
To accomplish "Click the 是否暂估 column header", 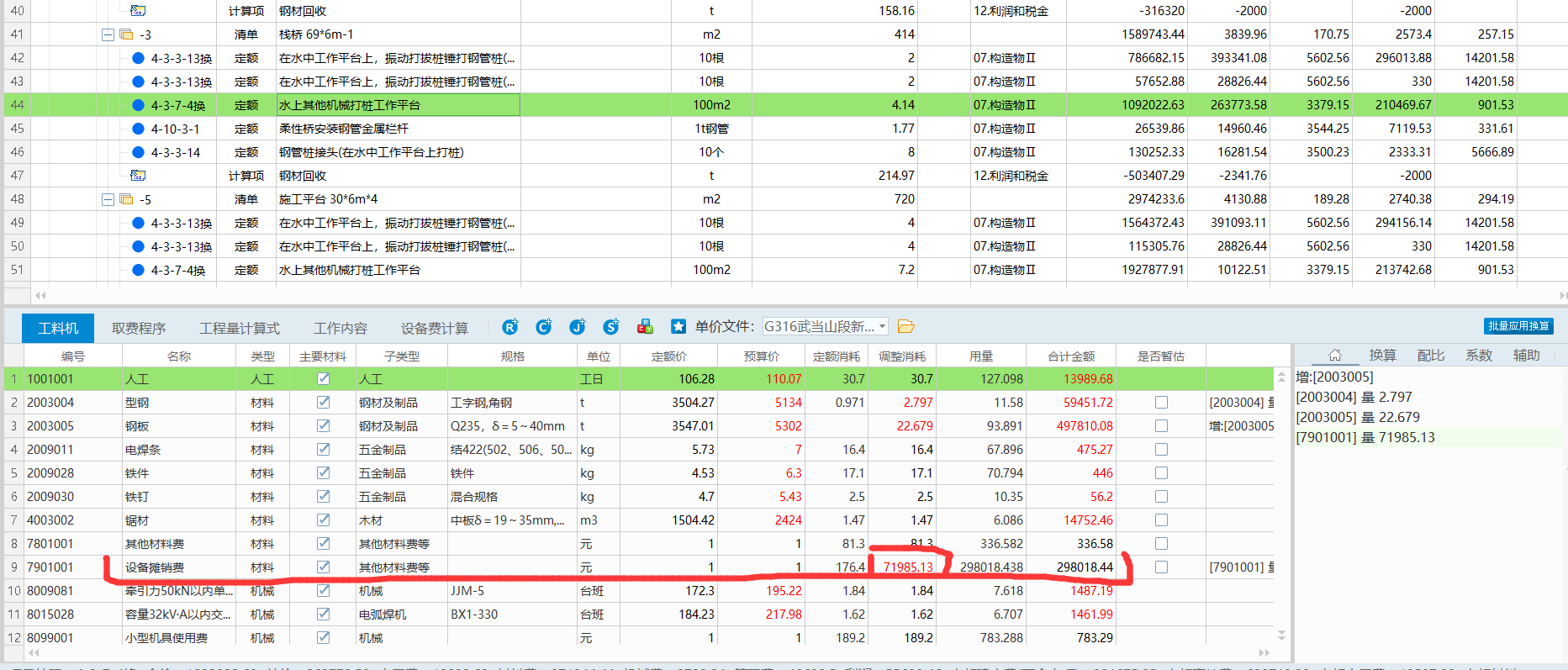I will pyautogui.click(x=1161, y=356).
